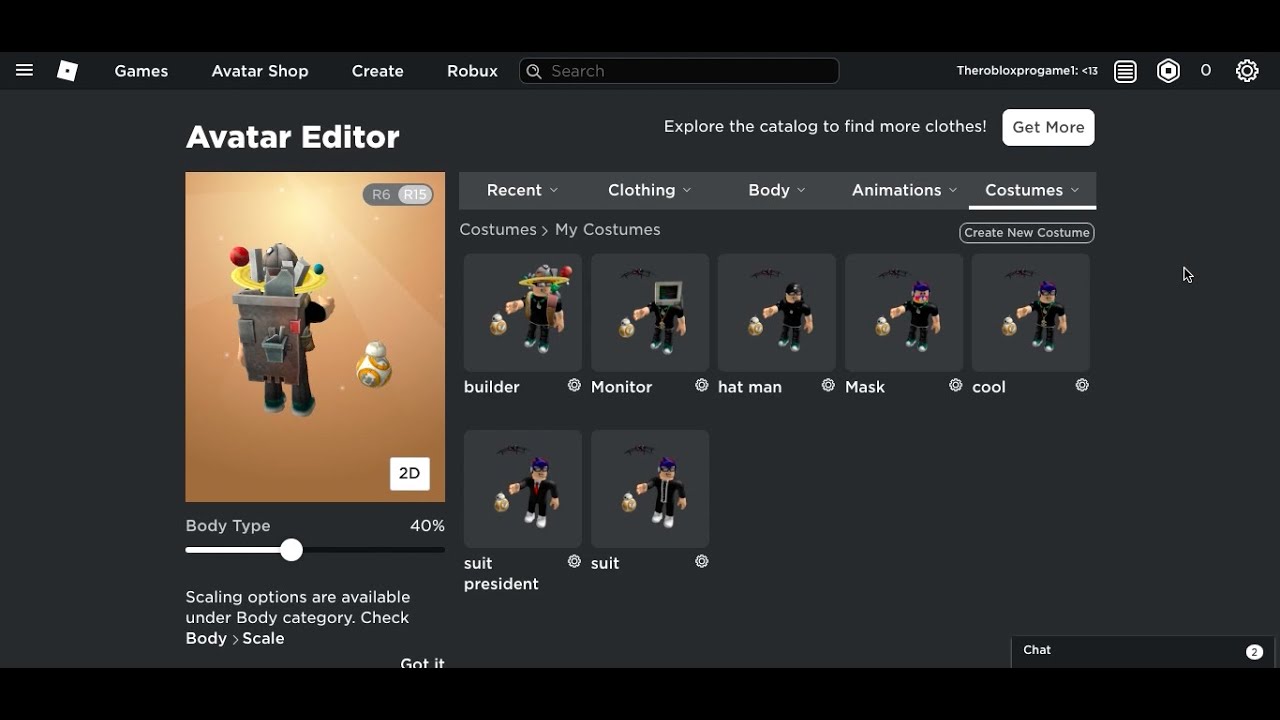Viewport: 1280px width, 720px height.
Task: Expand the Body dropdown tab
Action: pos(777,190)
